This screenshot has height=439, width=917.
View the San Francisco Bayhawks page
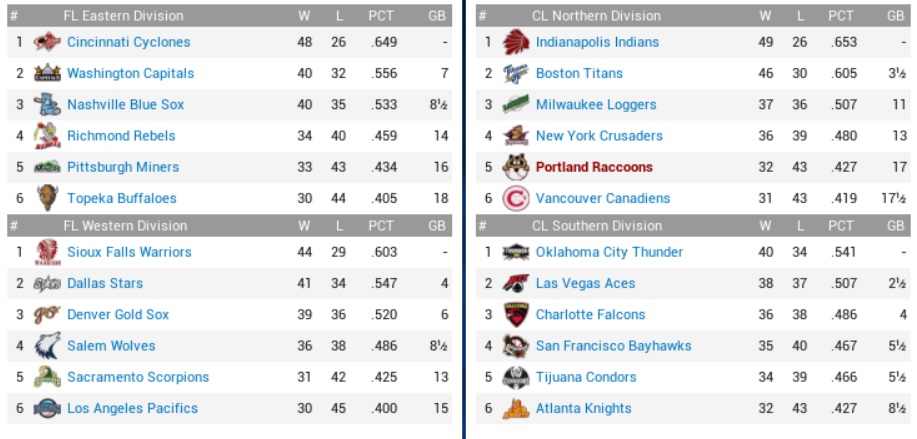pyautogui.click(x=613, y=346)
